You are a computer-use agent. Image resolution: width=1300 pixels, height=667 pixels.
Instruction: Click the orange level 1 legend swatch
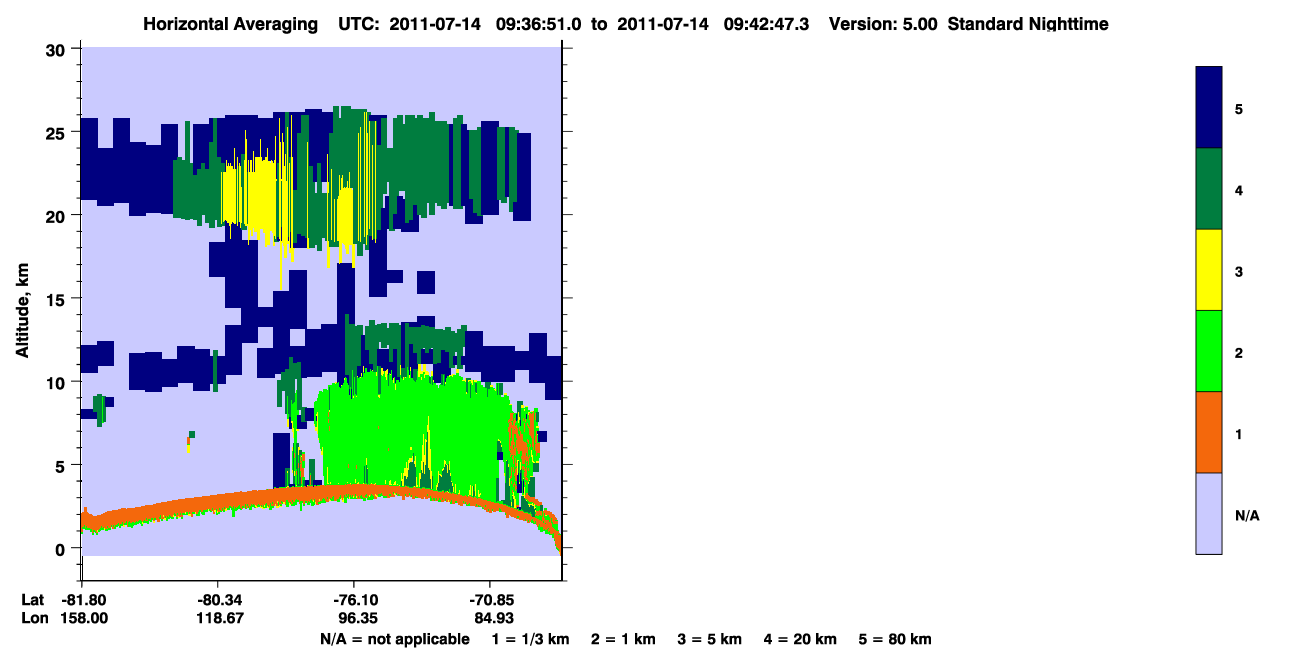click(1209, 432)
